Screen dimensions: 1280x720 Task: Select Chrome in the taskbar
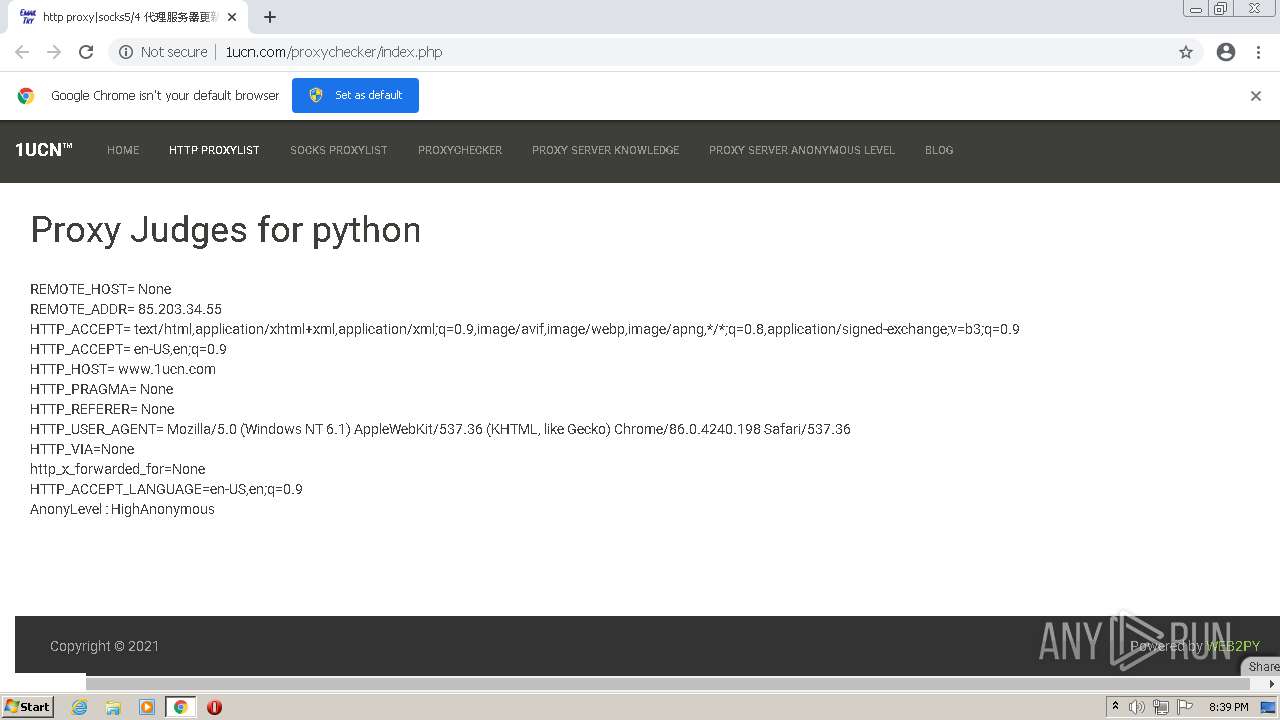[x=180, y=707]
